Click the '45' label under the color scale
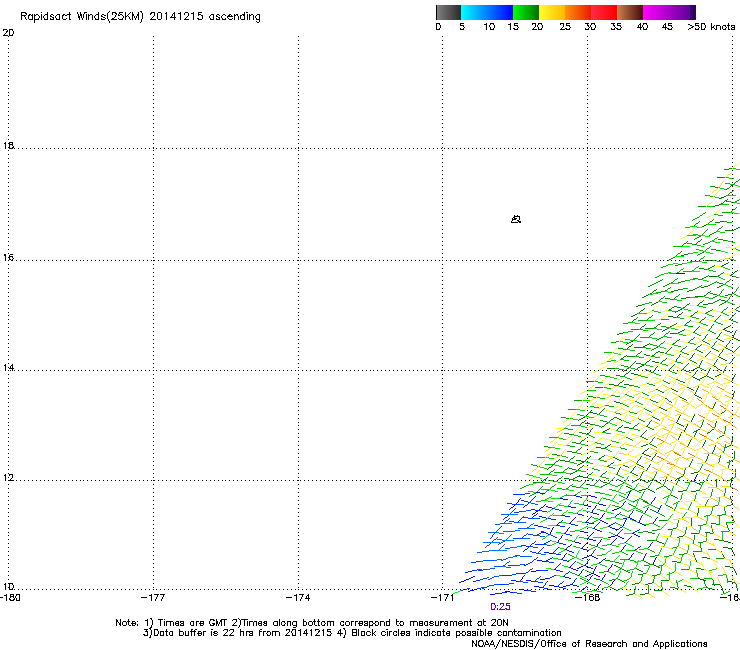 point(667,27)
